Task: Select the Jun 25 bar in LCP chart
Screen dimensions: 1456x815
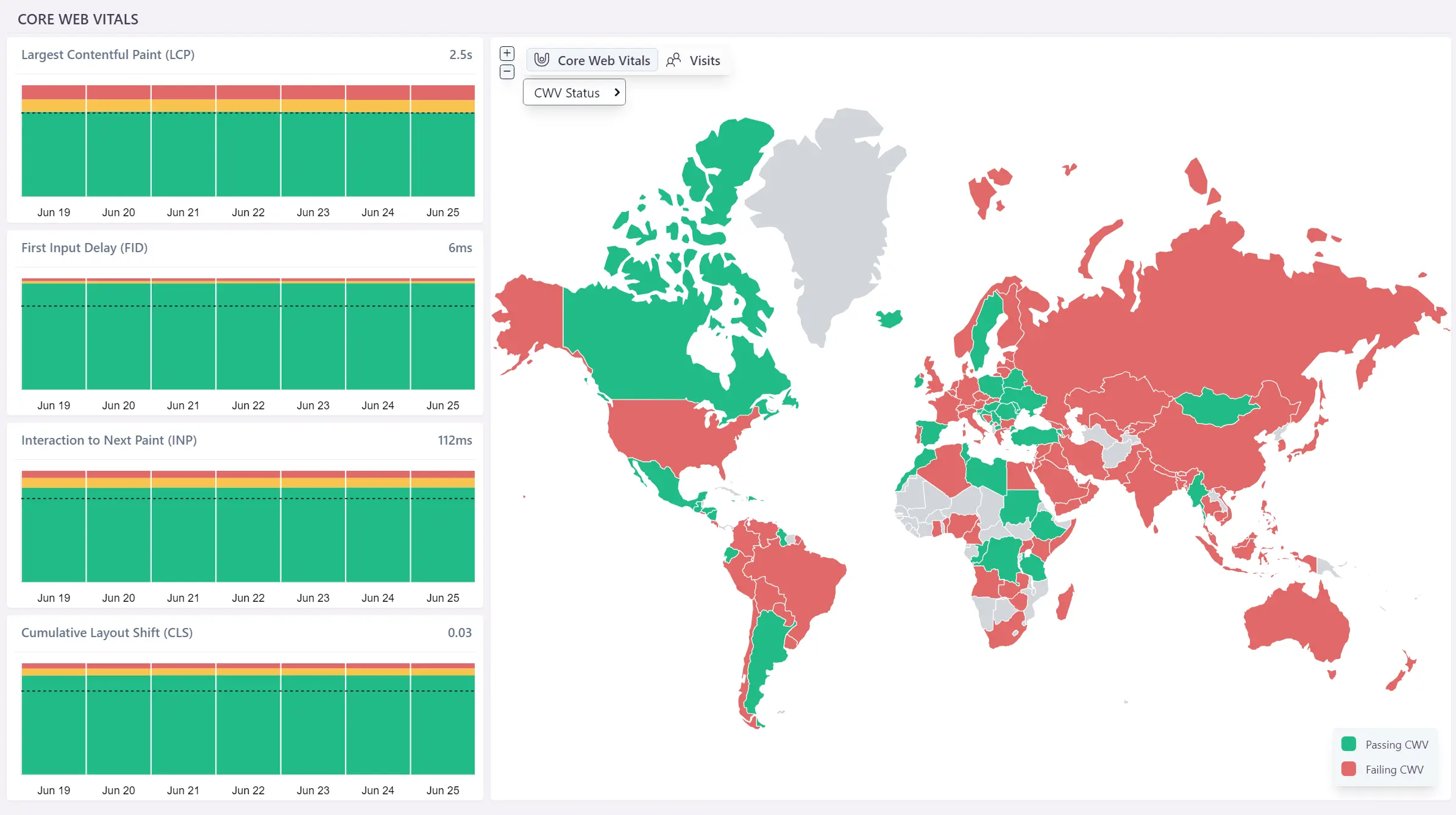Action: [x=443, y=141]
